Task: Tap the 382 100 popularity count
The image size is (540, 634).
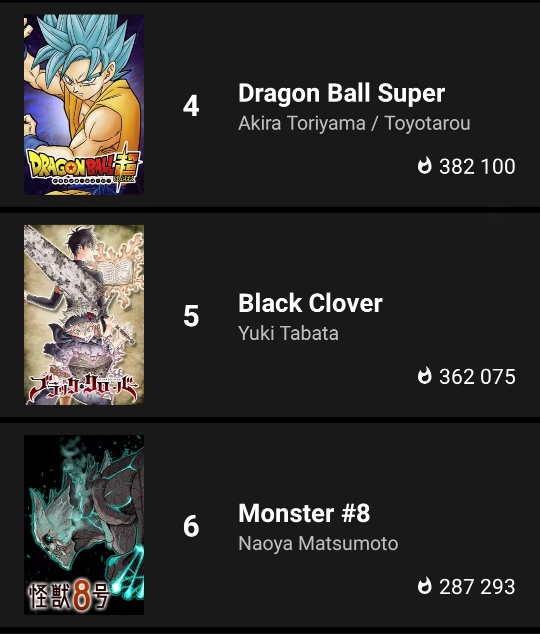Action: click(477, 167)
